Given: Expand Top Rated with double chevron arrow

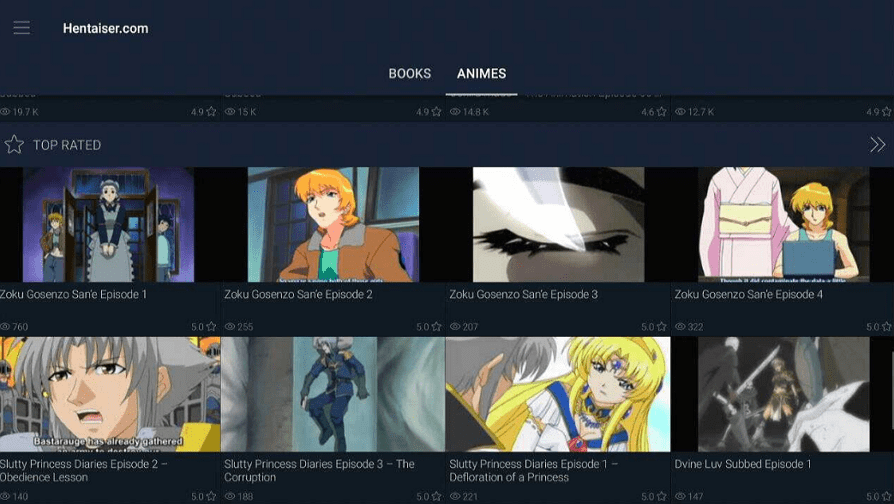Looking at the screenshot, I should point(877,145).
